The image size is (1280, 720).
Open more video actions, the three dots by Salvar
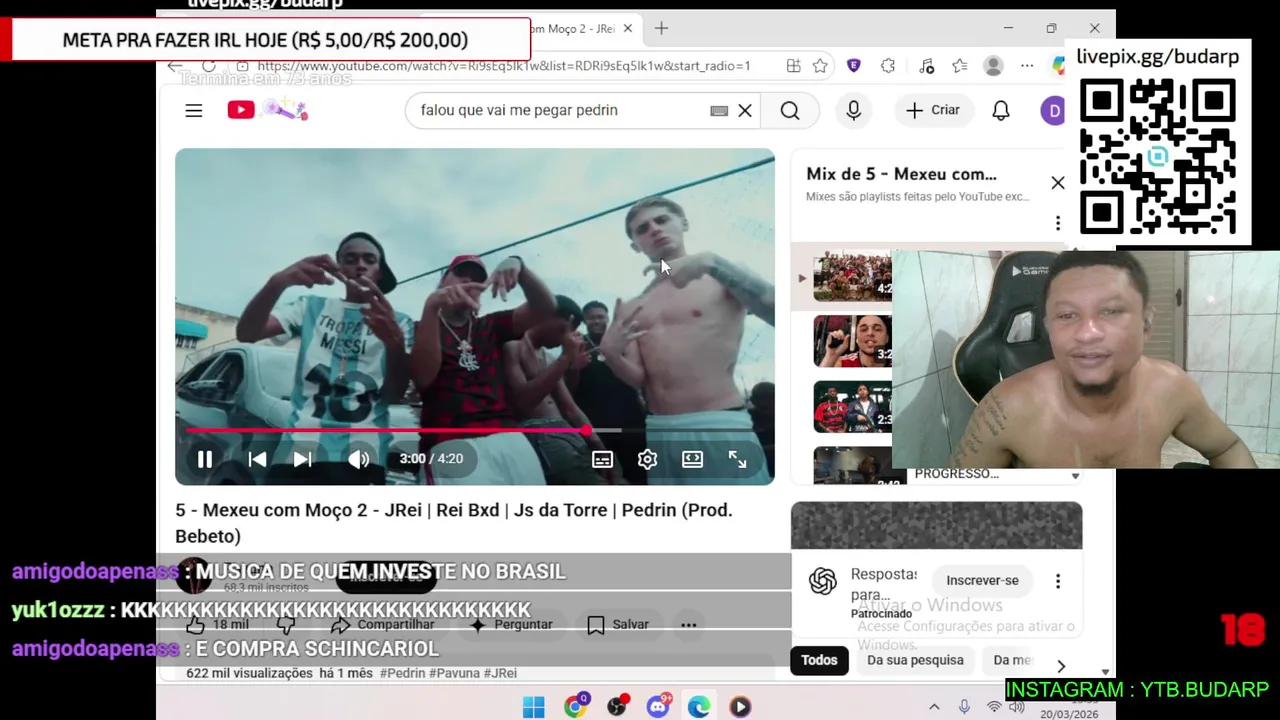click(689, 625)
